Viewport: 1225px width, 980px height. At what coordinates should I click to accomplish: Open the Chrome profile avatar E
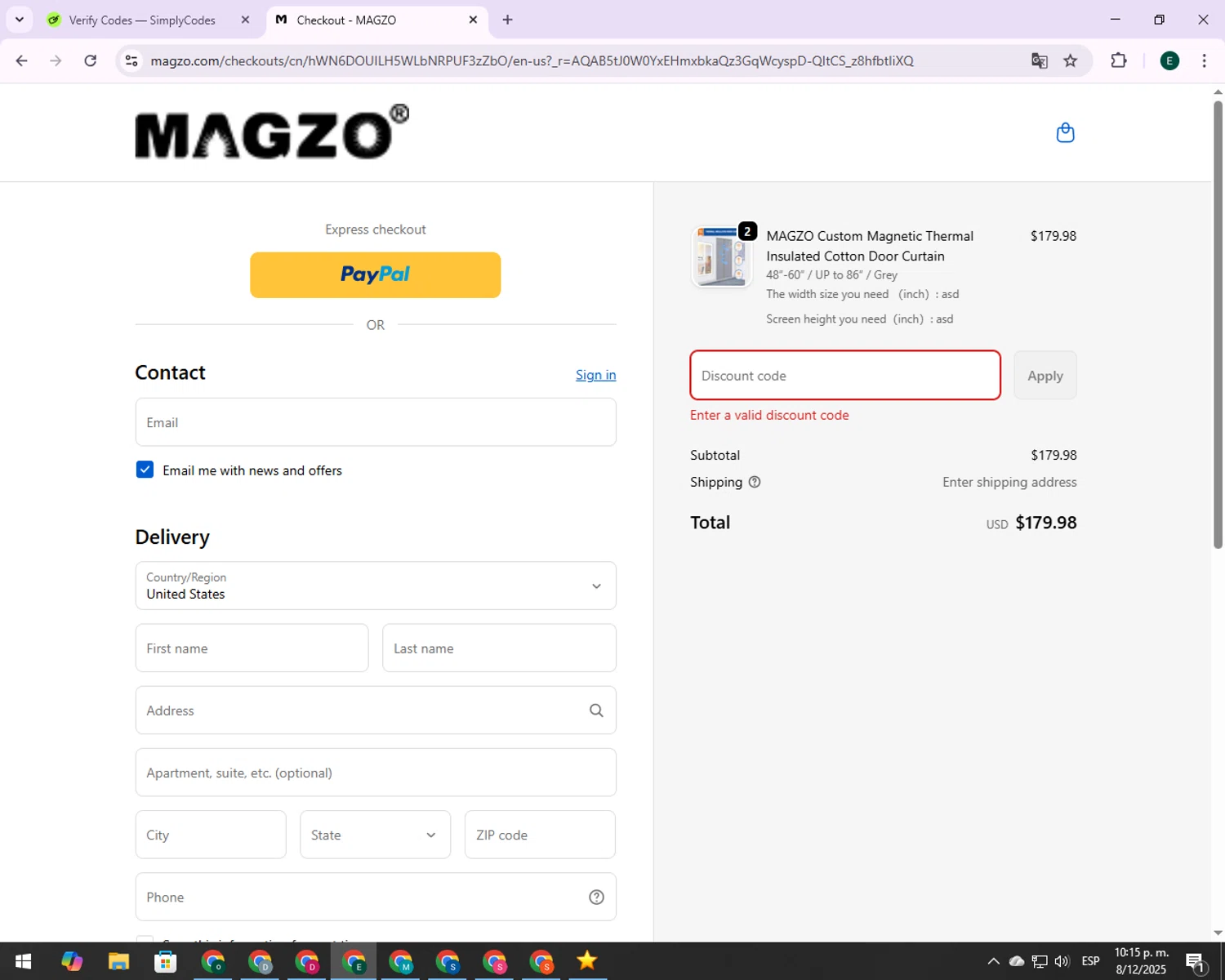(1169, 60)
